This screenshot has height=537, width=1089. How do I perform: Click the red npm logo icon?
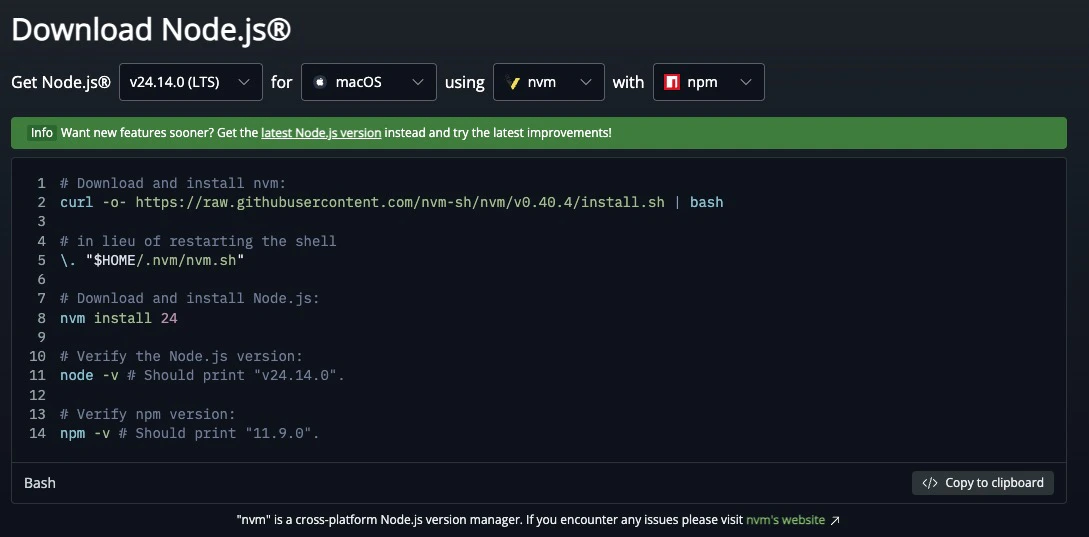tap(672, 82)
